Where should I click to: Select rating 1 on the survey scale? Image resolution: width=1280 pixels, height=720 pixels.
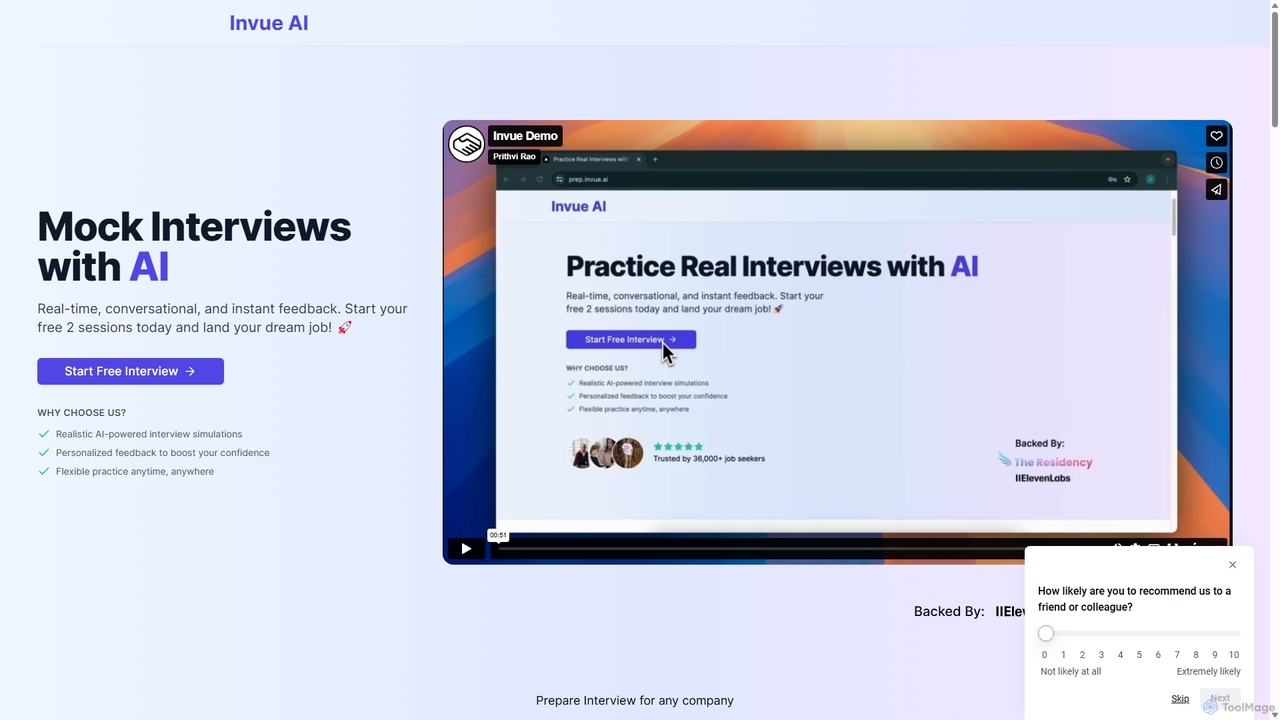(x=1063, y=655)
